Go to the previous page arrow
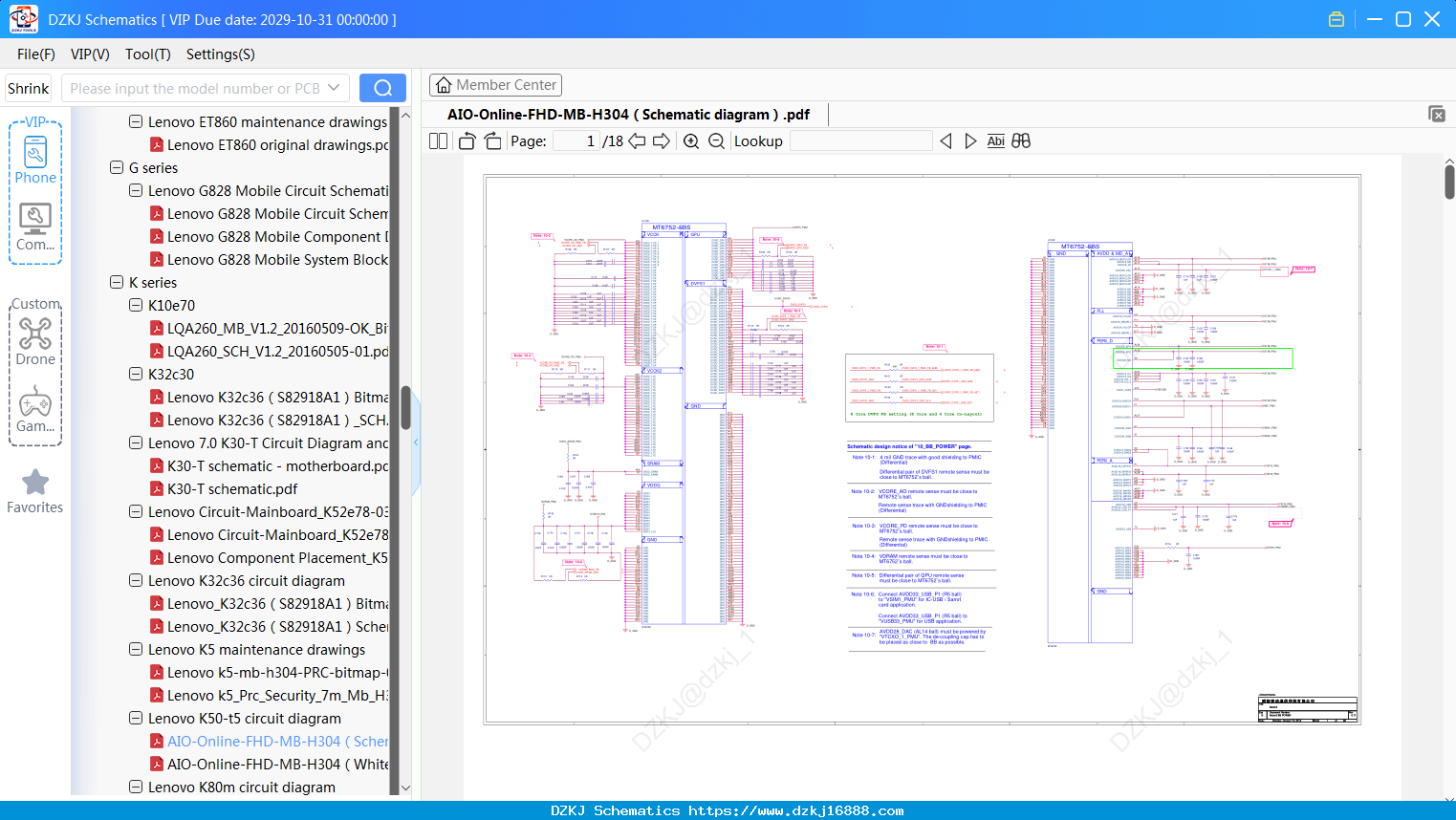Image resolution: width=1456 pixels, height=820 pixels. 638,140
